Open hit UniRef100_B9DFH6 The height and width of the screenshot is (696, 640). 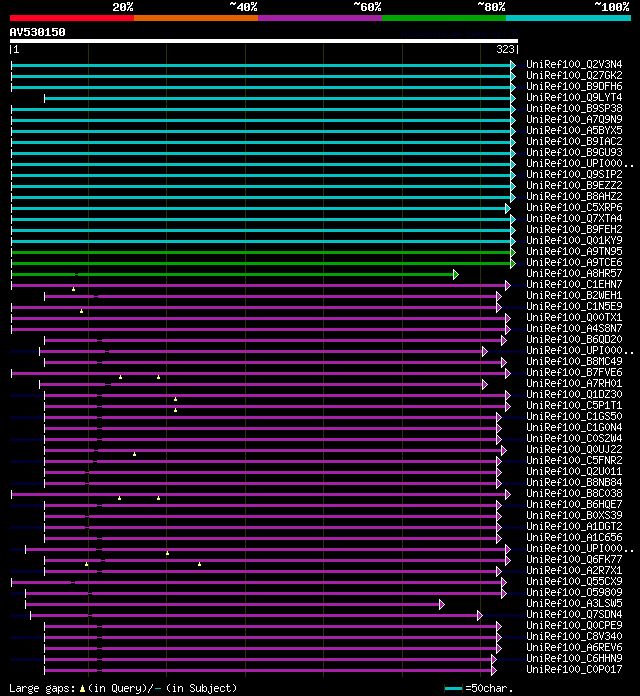pos(574,87)
